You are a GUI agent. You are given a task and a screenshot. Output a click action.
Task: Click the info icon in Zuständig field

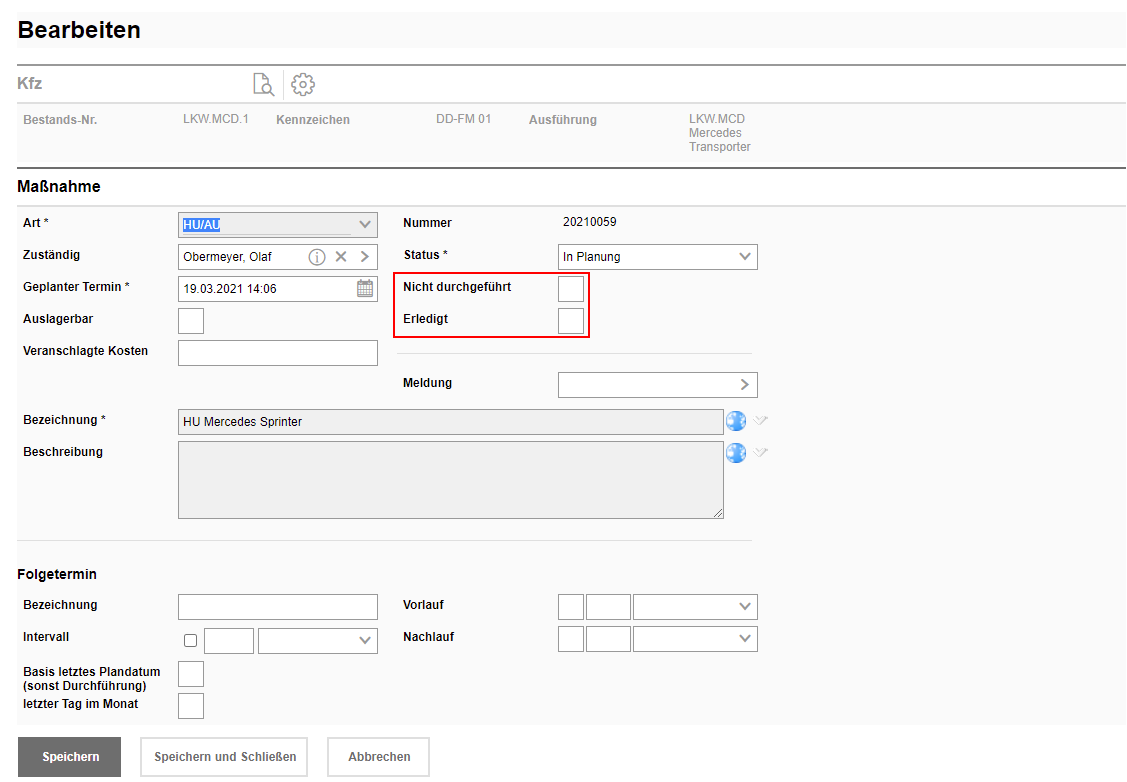click(x=317, y=257)
